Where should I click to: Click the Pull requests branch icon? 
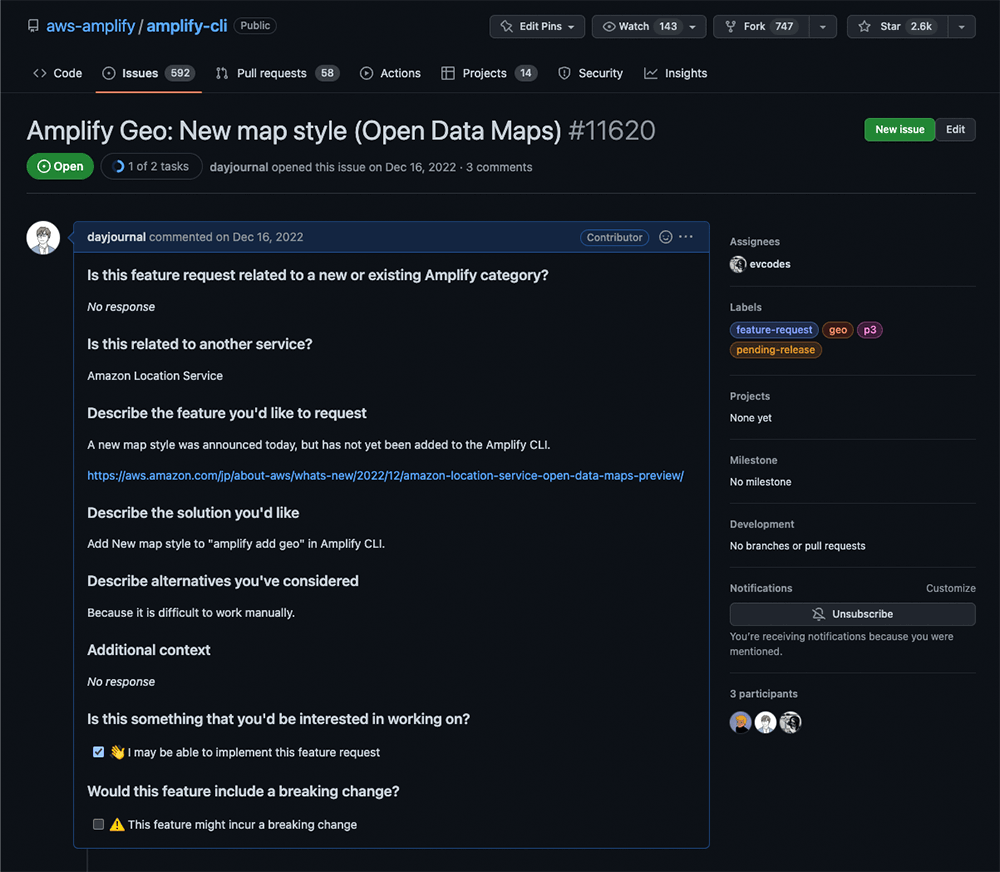coord(221,73)
